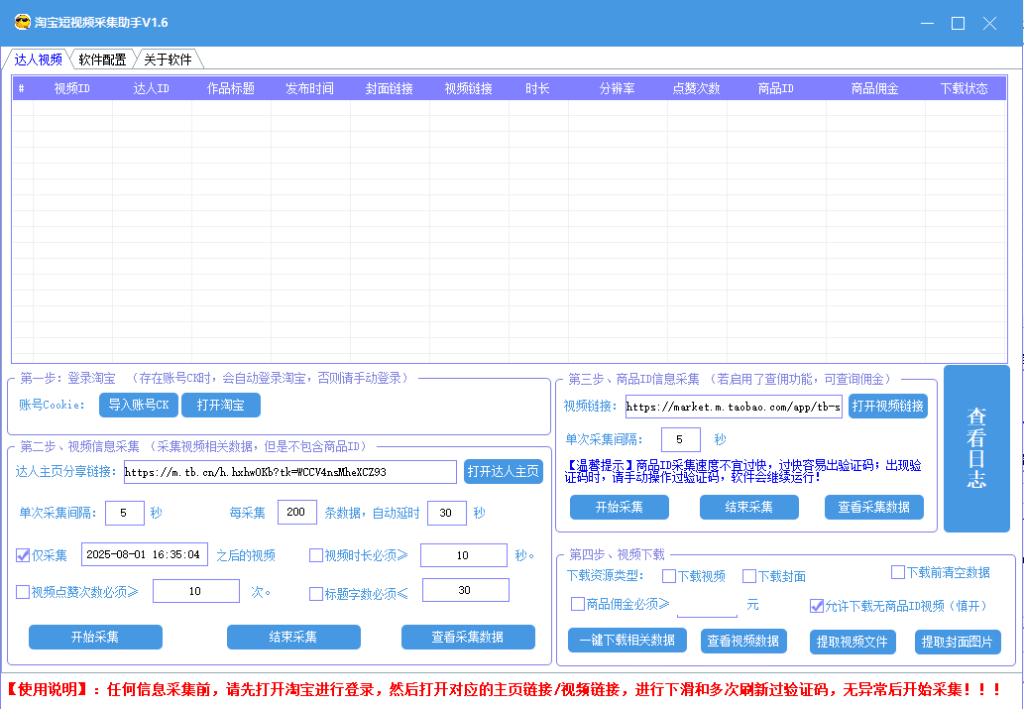Check the 下载视频 resource type option
Viewport: 1024px width, 709px height.
click(669, 576)
